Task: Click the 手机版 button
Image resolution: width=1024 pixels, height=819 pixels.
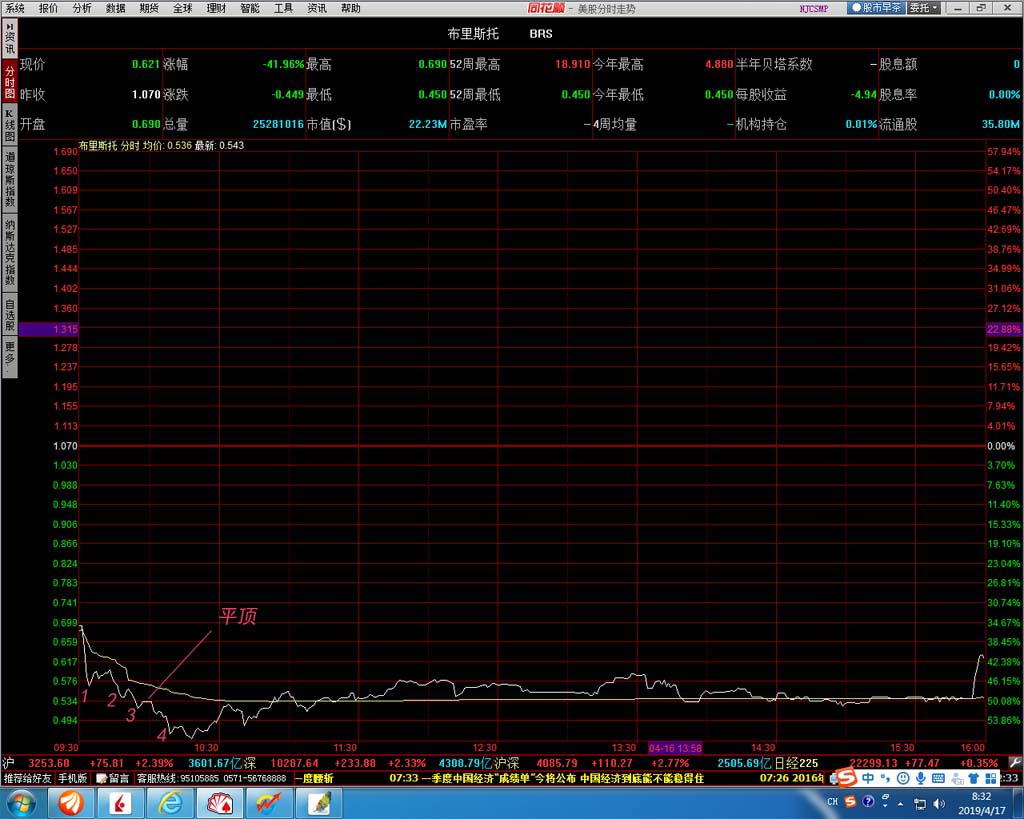Action: coord(72,778)
